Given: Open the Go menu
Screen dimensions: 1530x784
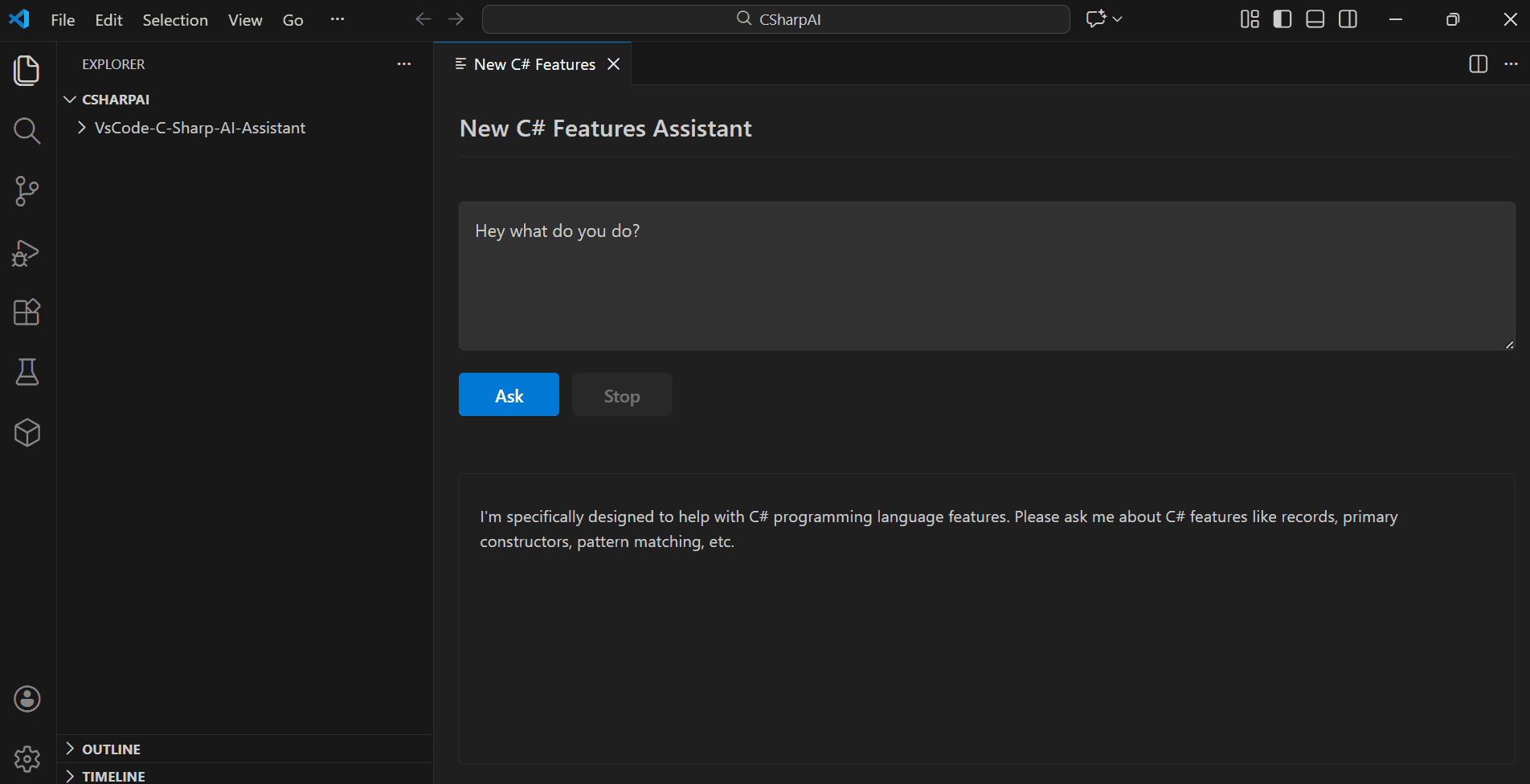Looking at the screenshot, I should [x=293, y=20].
